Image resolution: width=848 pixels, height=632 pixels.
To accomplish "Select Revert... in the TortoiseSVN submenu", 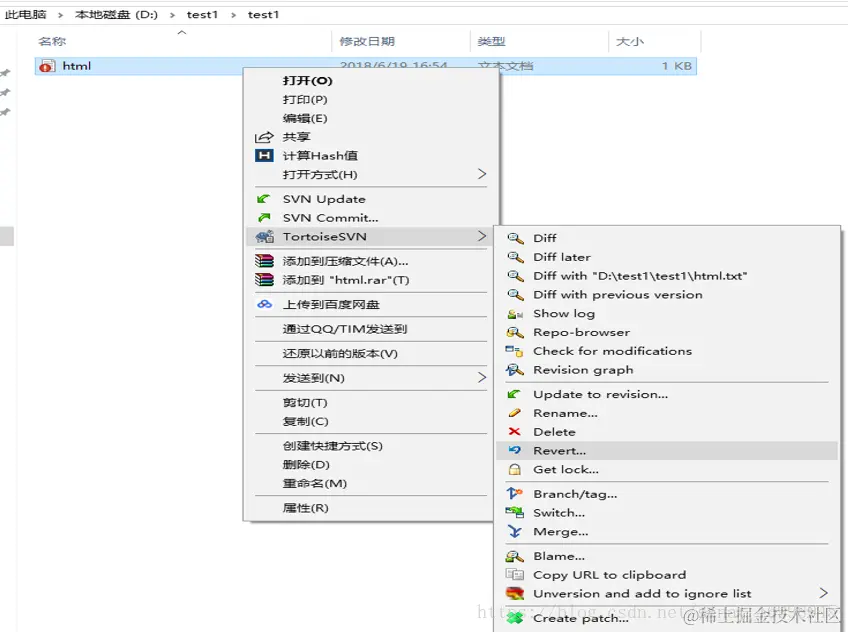I will [666, 450].
